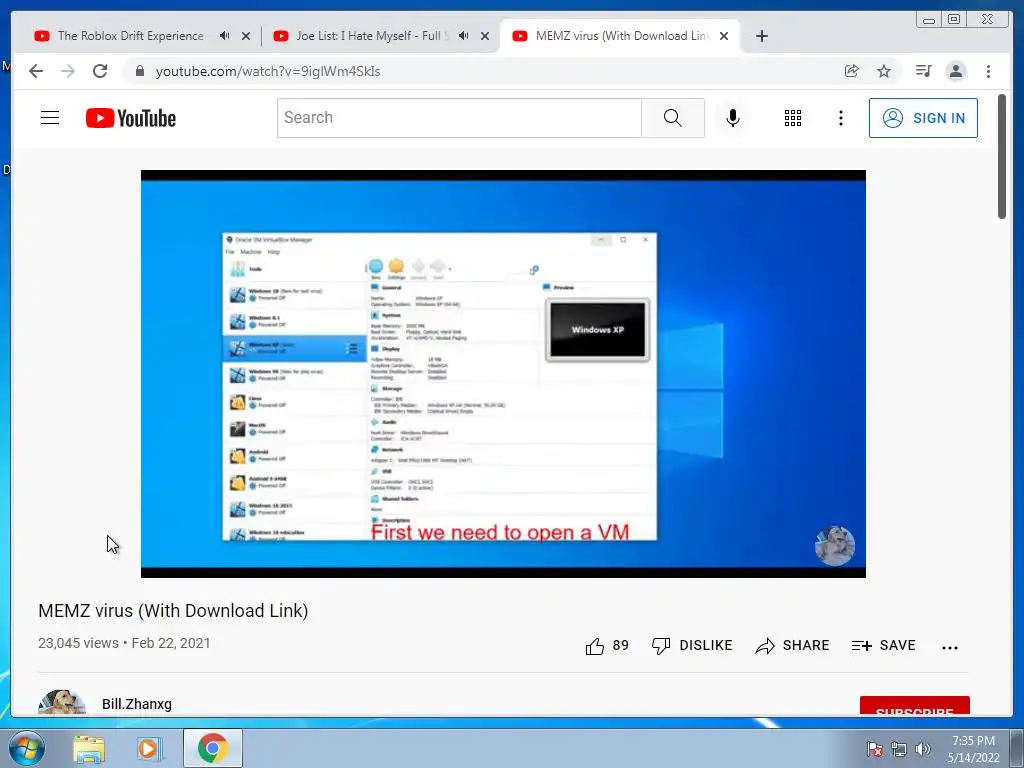
Task: Click the browser forward arrow
Action: (68, 71)
